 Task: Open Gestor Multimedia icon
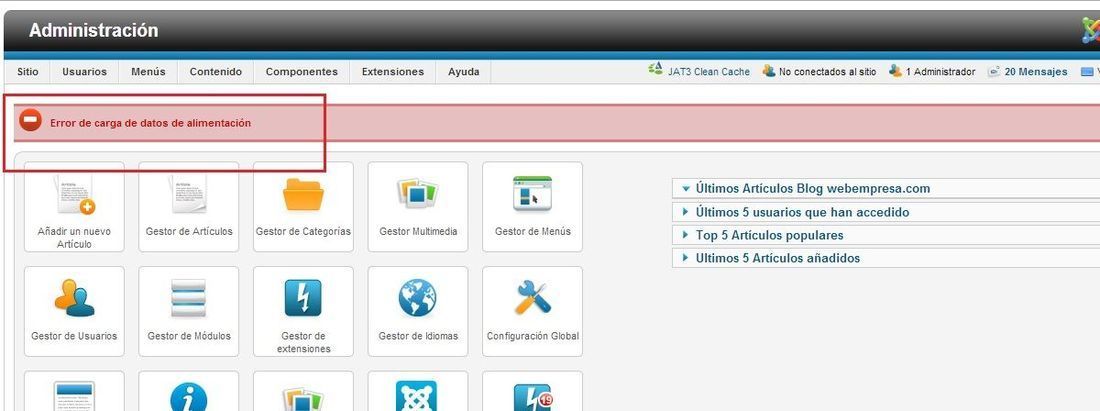click(x=418, y=194)
